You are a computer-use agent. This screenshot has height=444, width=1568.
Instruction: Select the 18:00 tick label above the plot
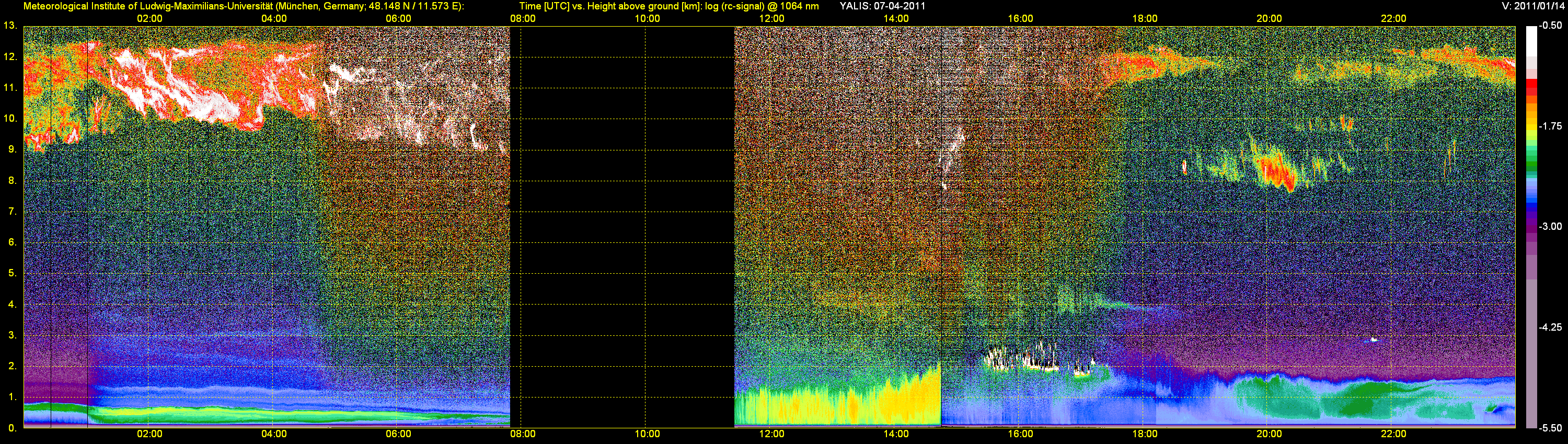(x=1145, y=18)
